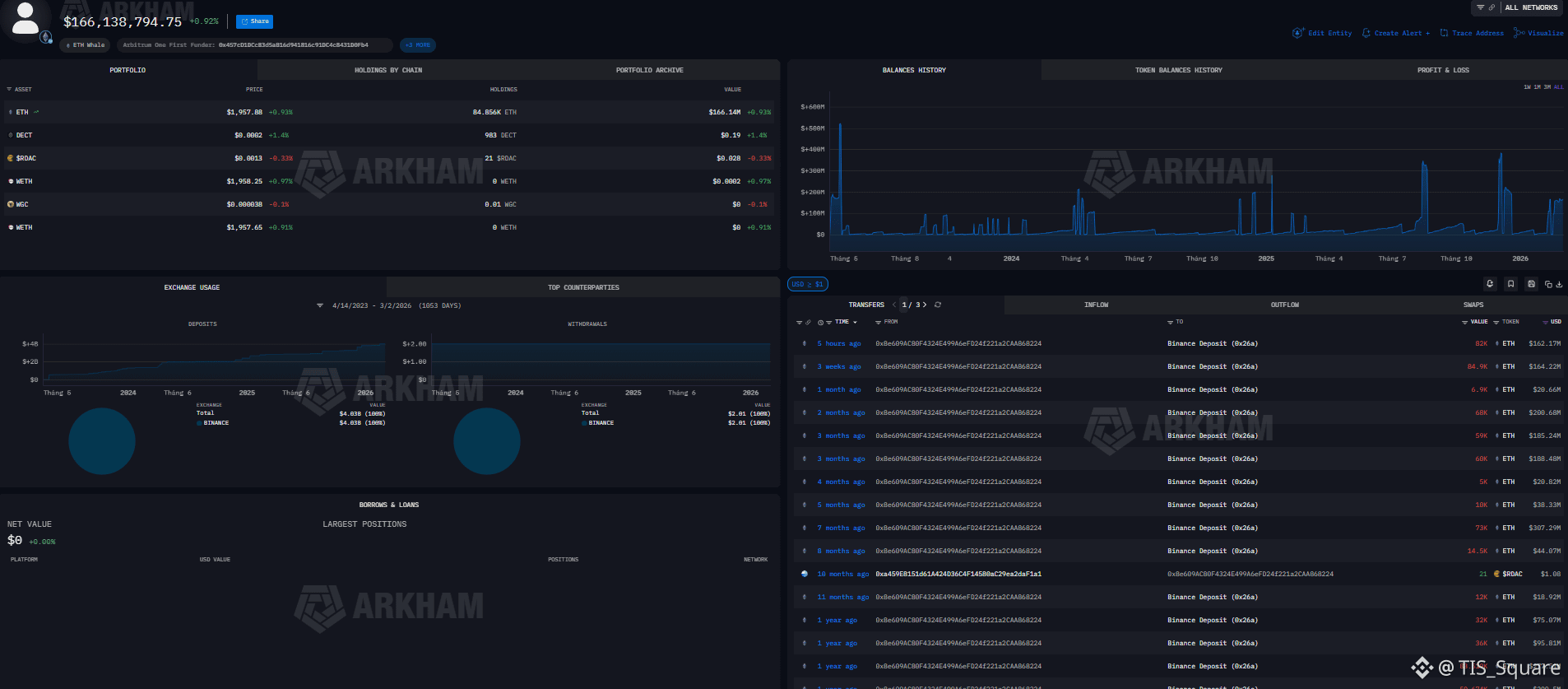Open the Profit & Loss tab
Viewport: 1568px width, 689px height.
click(1443, 70)
